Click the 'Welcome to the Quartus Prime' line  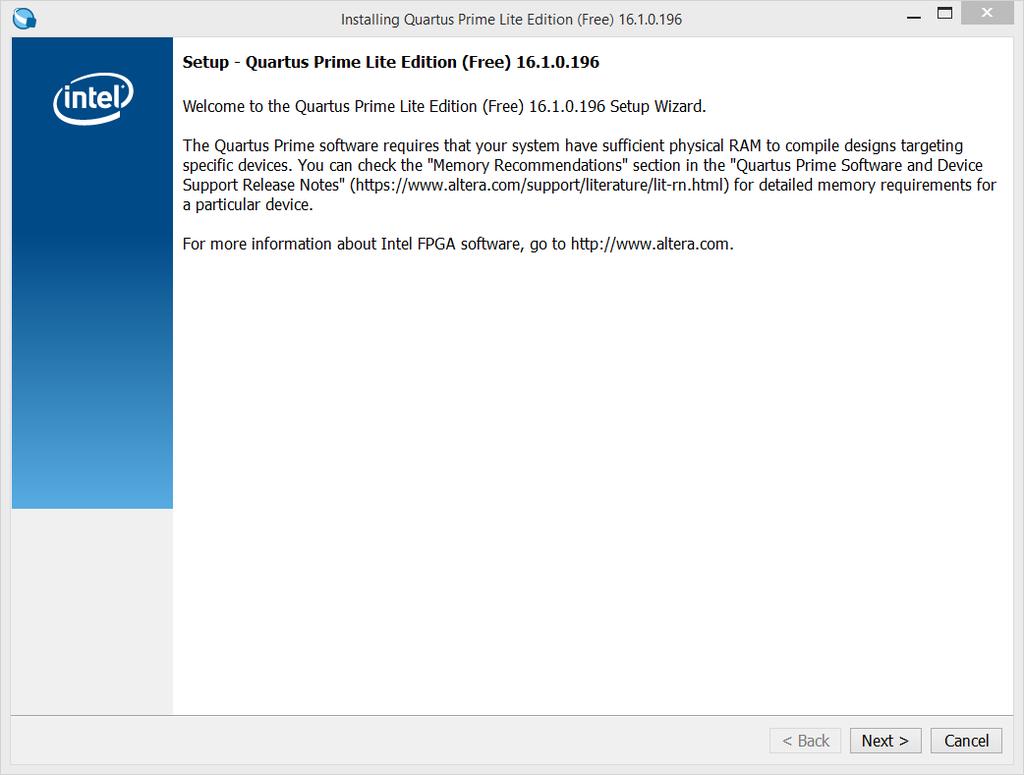click(x=444, y=106)
